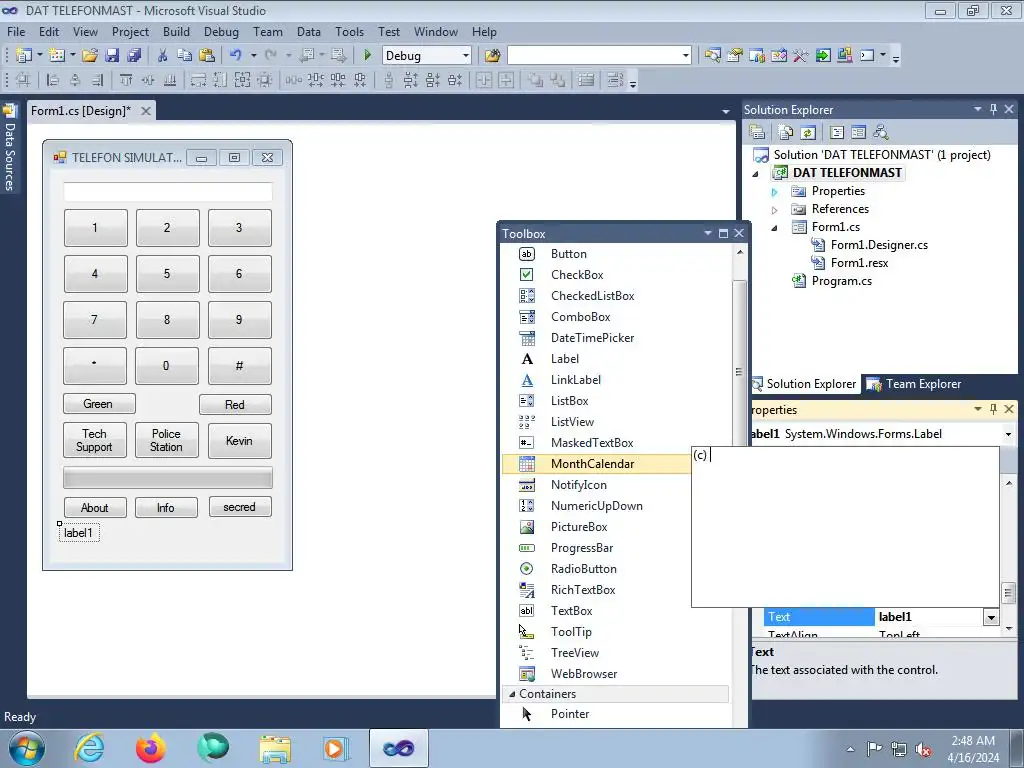Click the Tech Support button on form
1024x768 pixels.
pyautogui.click(x=95, y=440)
